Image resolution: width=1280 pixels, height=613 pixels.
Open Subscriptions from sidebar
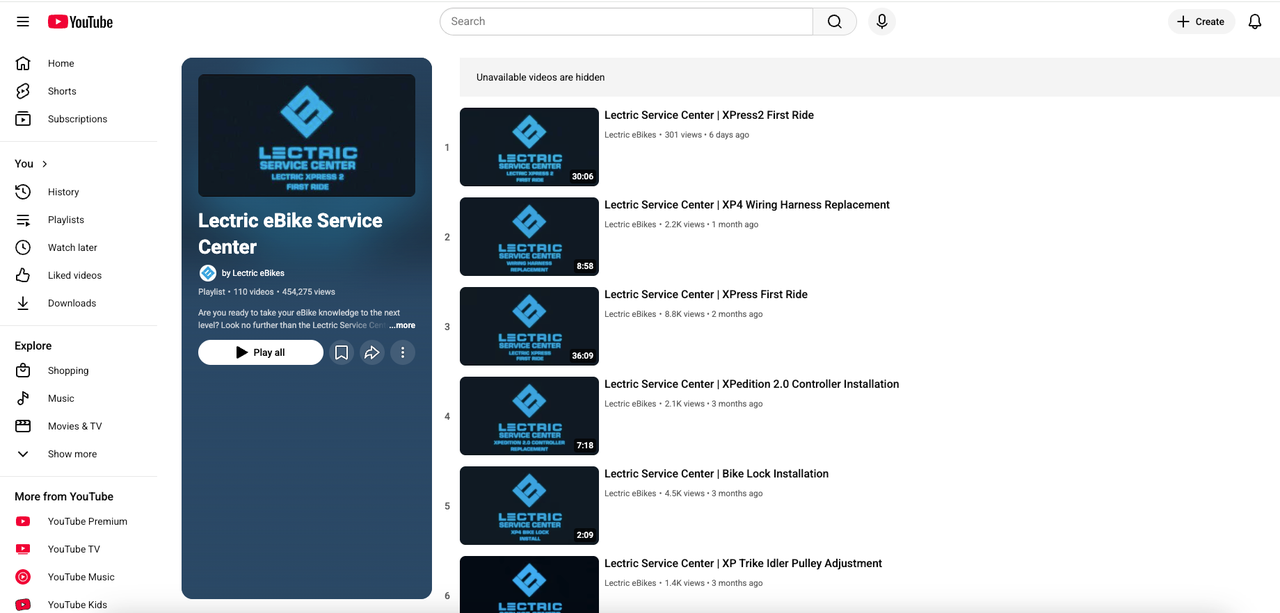[x=79, y=119]
